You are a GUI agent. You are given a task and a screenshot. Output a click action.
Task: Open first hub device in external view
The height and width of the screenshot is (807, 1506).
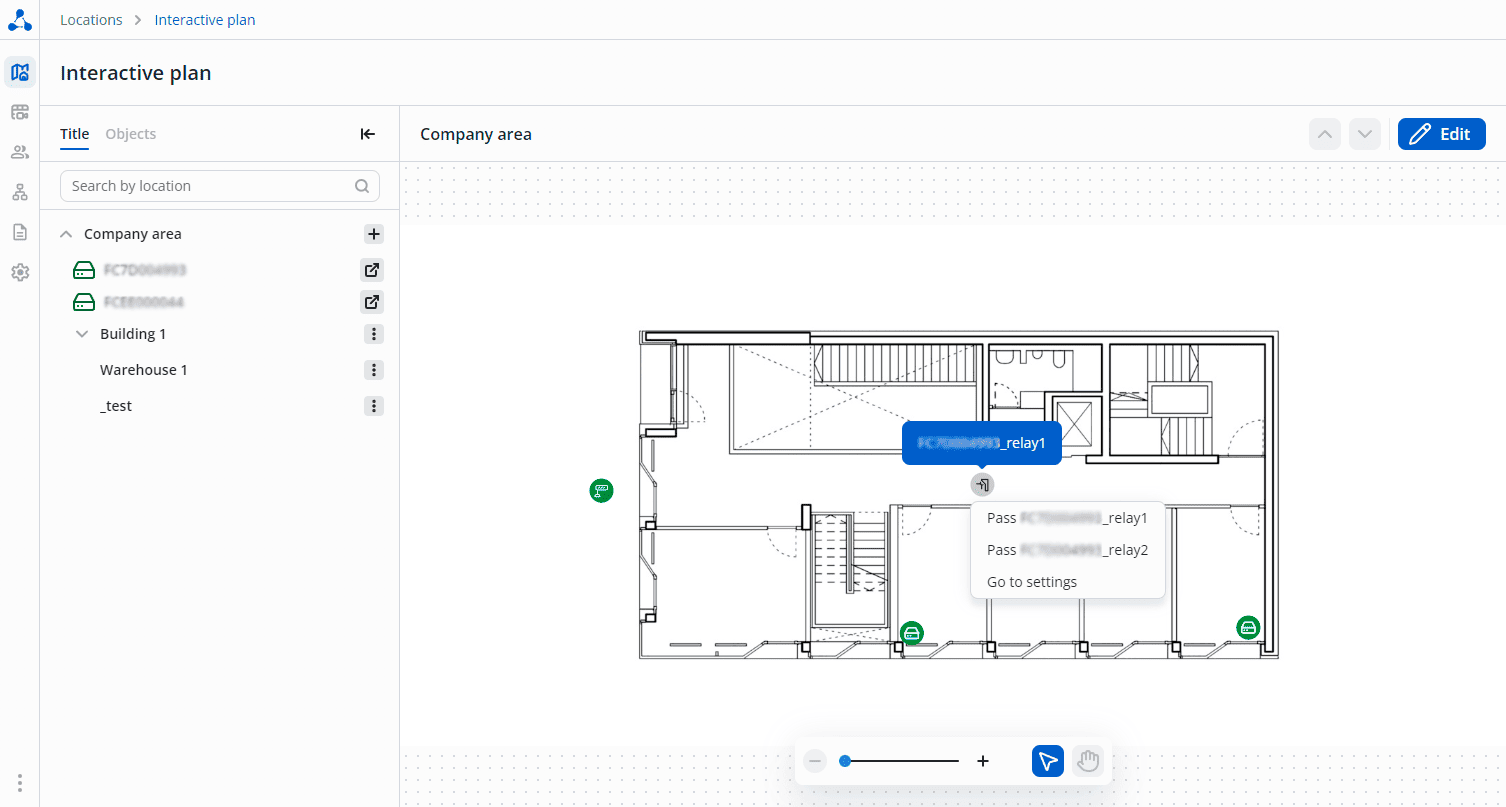(372, 270)
